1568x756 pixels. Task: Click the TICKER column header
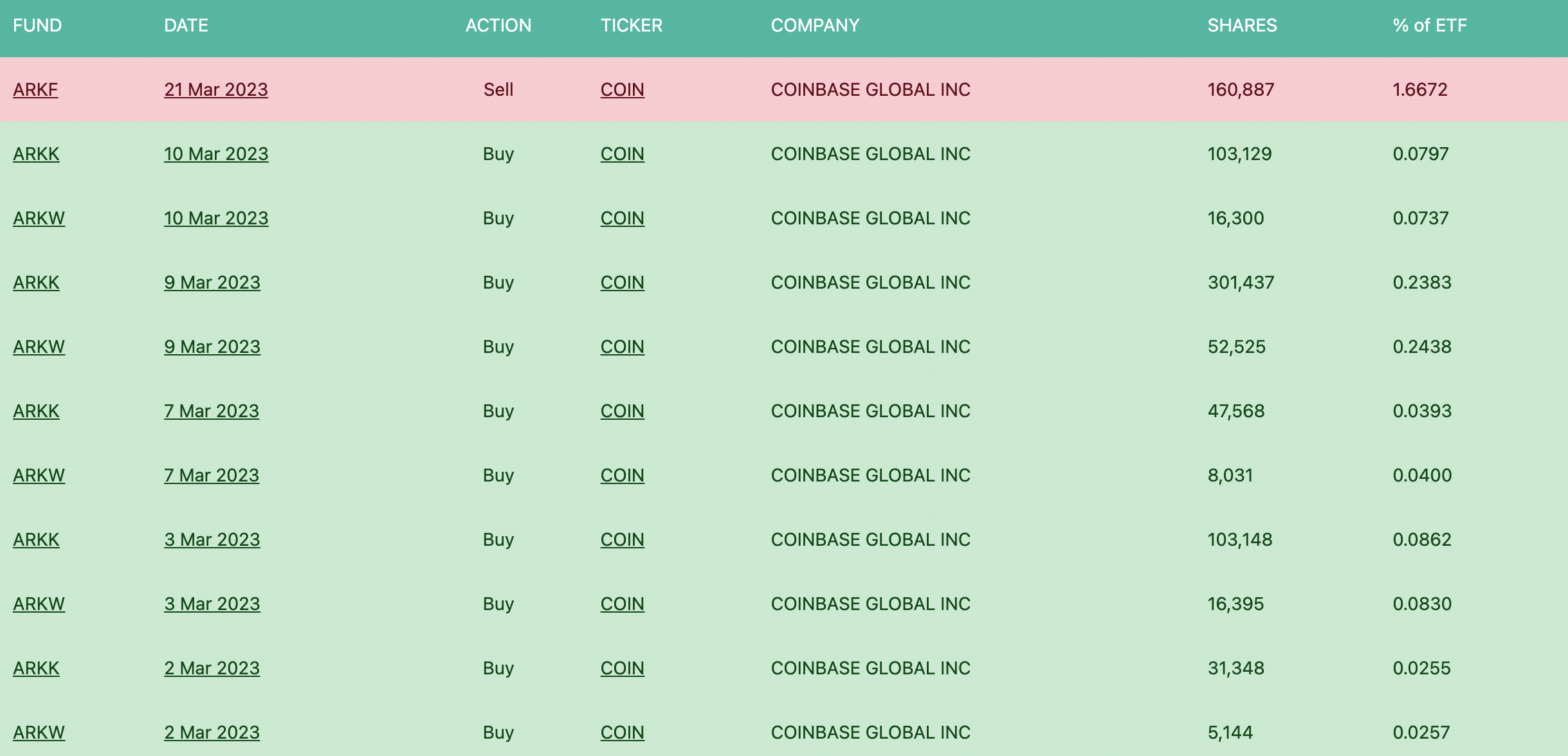click(x=631, y=26)
